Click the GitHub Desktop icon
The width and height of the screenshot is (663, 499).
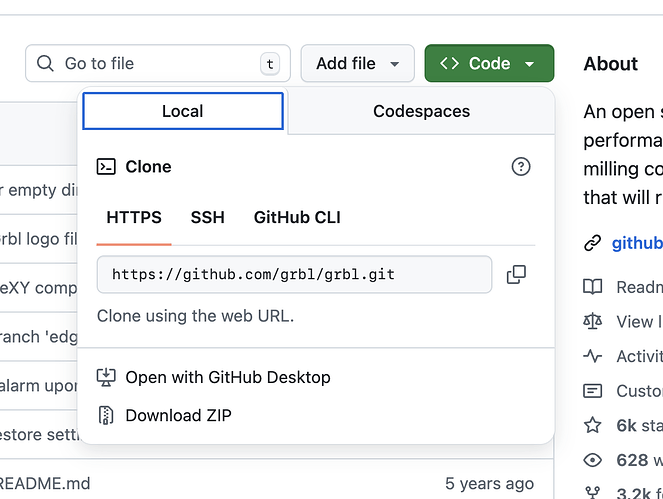coord(106,378)
